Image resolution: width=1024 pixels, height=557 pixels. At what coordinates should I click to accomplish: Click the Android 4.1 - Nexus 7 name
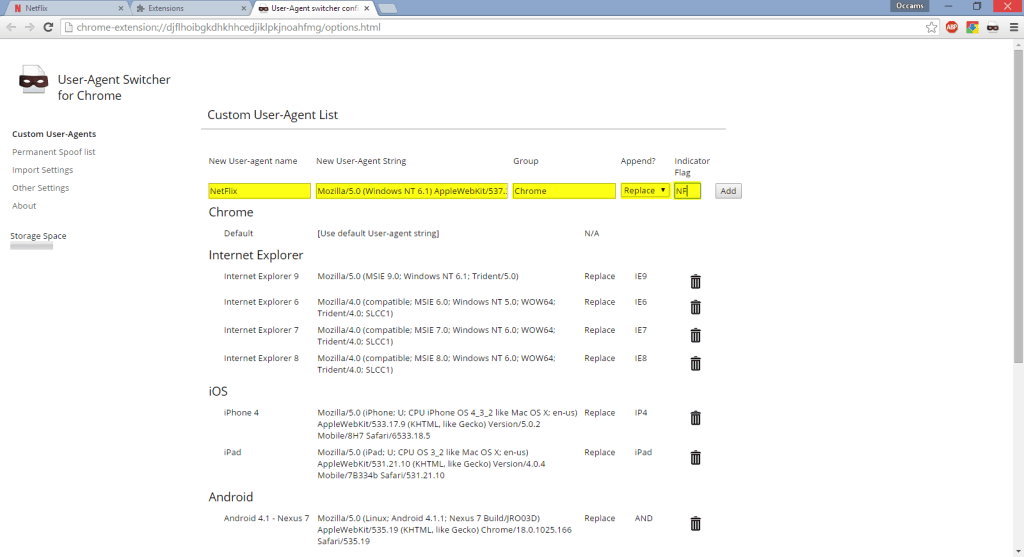[x=266, y=518]
